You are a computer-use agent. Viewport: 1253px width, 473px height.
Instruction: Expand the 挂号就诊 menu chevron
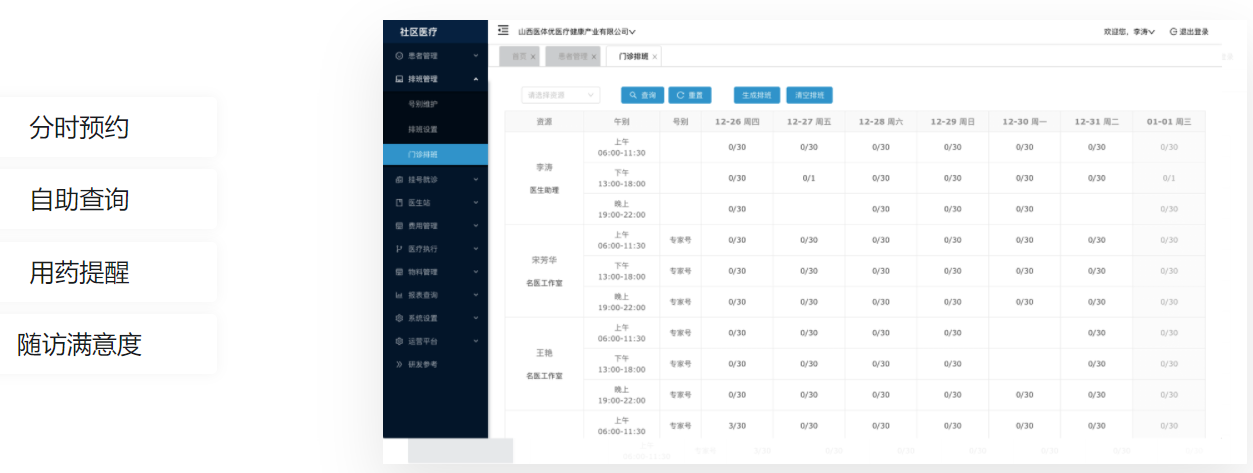click(x=476, y=180)
